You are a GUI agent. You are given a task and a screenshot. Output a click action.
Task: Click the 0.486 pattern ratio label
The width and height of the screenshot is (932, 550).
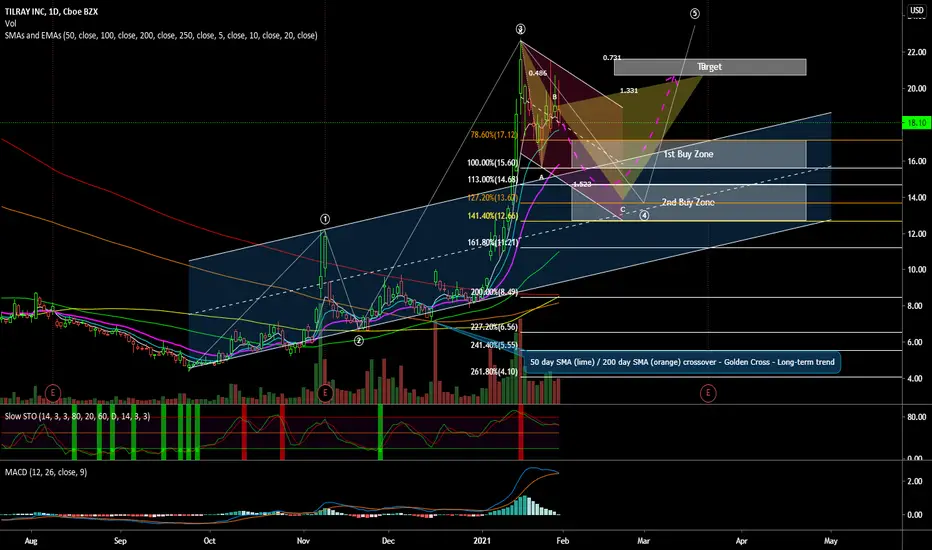pos(537,73)
